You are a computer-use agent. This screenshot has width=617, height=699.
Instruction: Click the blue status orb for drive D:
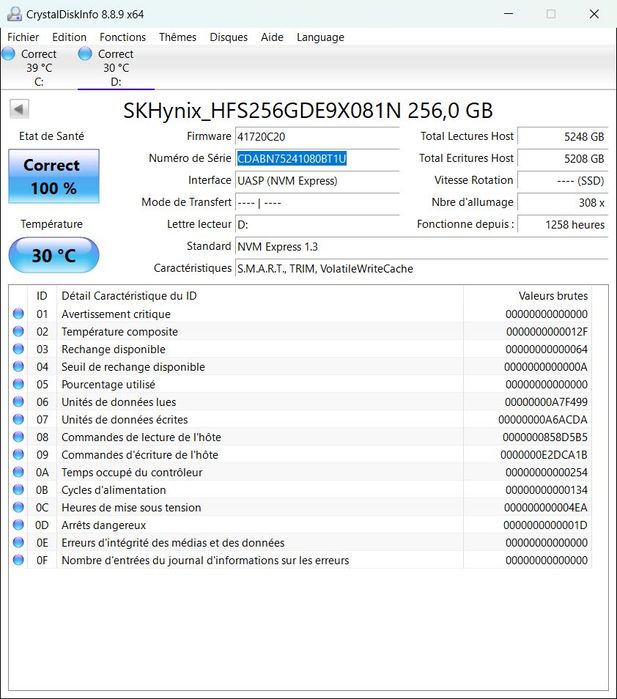(x=85, y=54)
